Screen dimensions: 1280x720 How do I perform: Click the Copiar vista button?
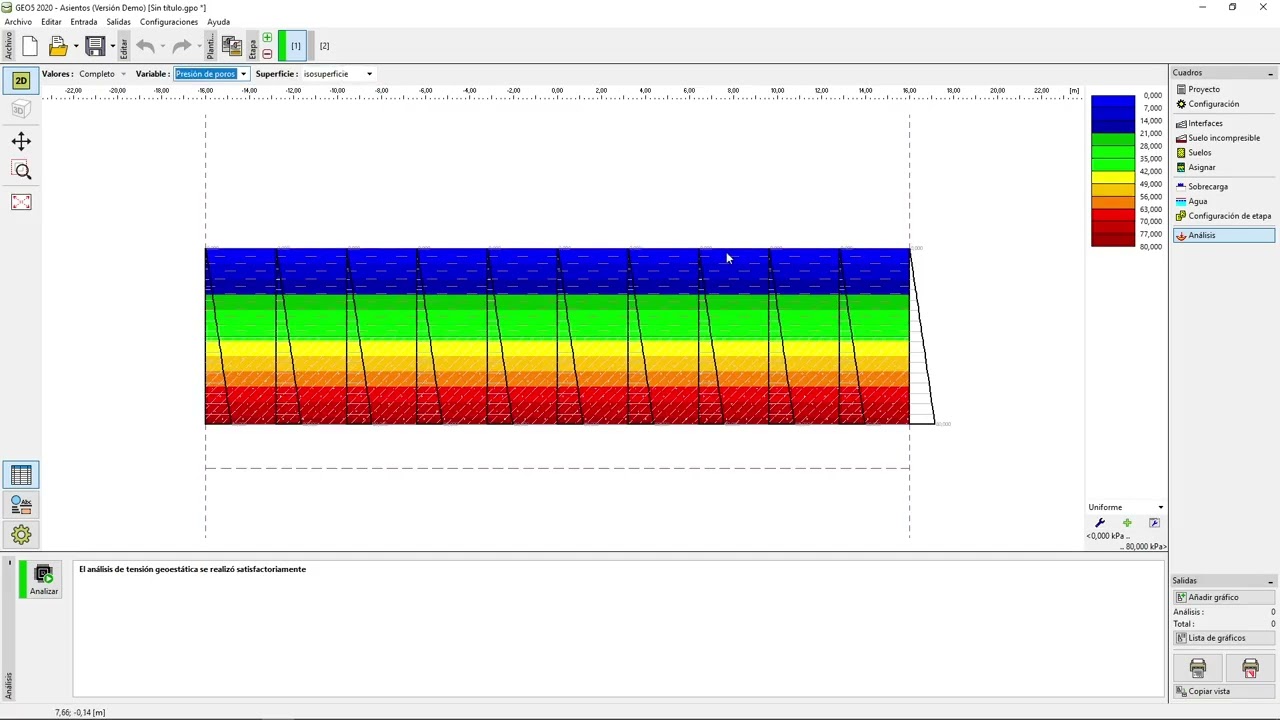coord(1223,691)
